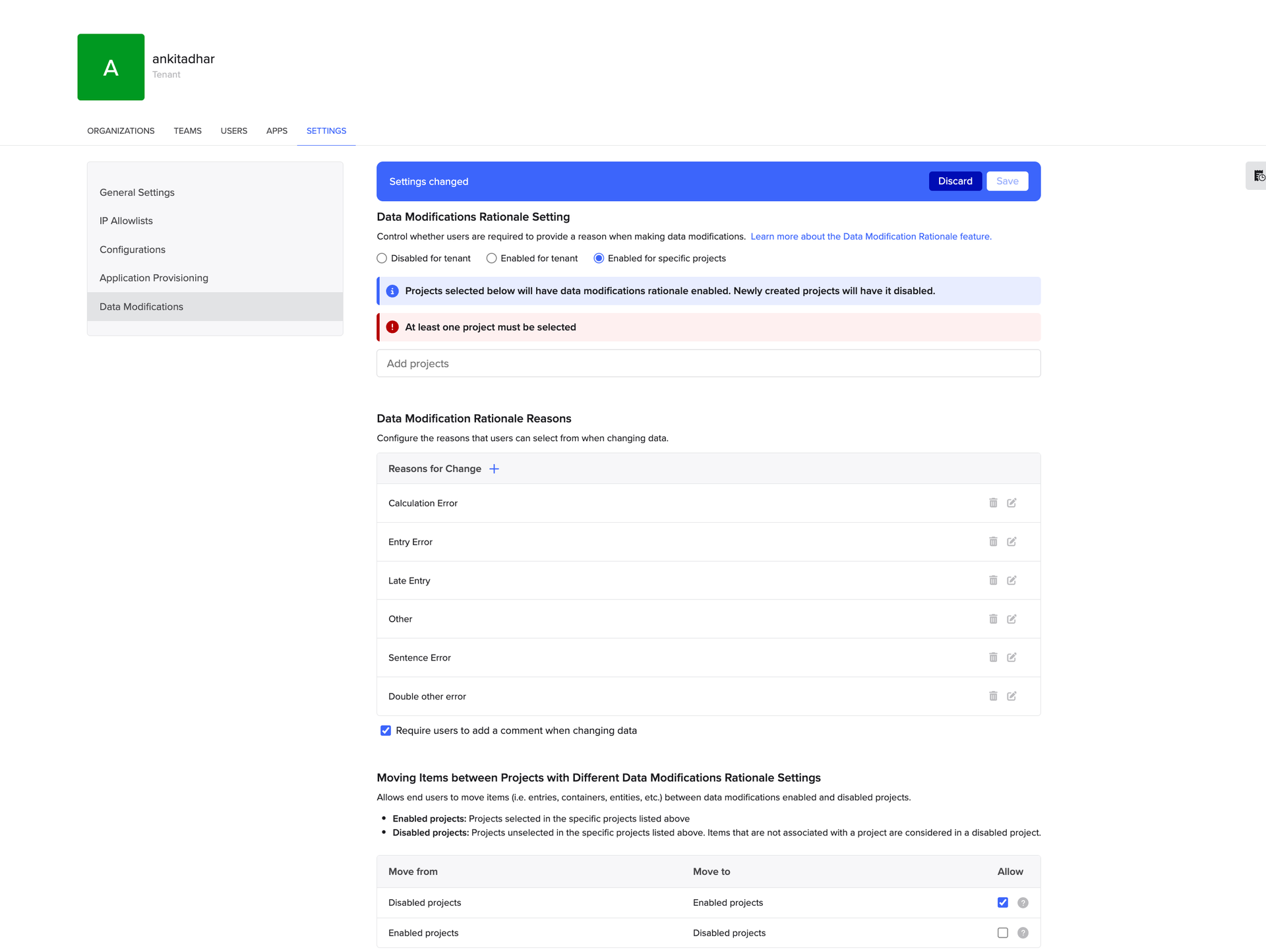This screenshot has width=1266, height=952.
Task: Edit the Sentence Error reason
Action: coord(1011,657)
